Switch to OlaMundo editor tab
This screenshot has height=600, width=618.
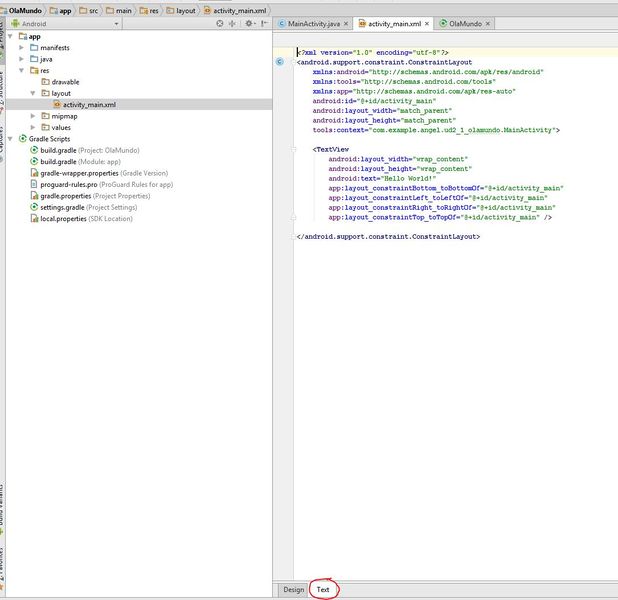click(465, 24)
